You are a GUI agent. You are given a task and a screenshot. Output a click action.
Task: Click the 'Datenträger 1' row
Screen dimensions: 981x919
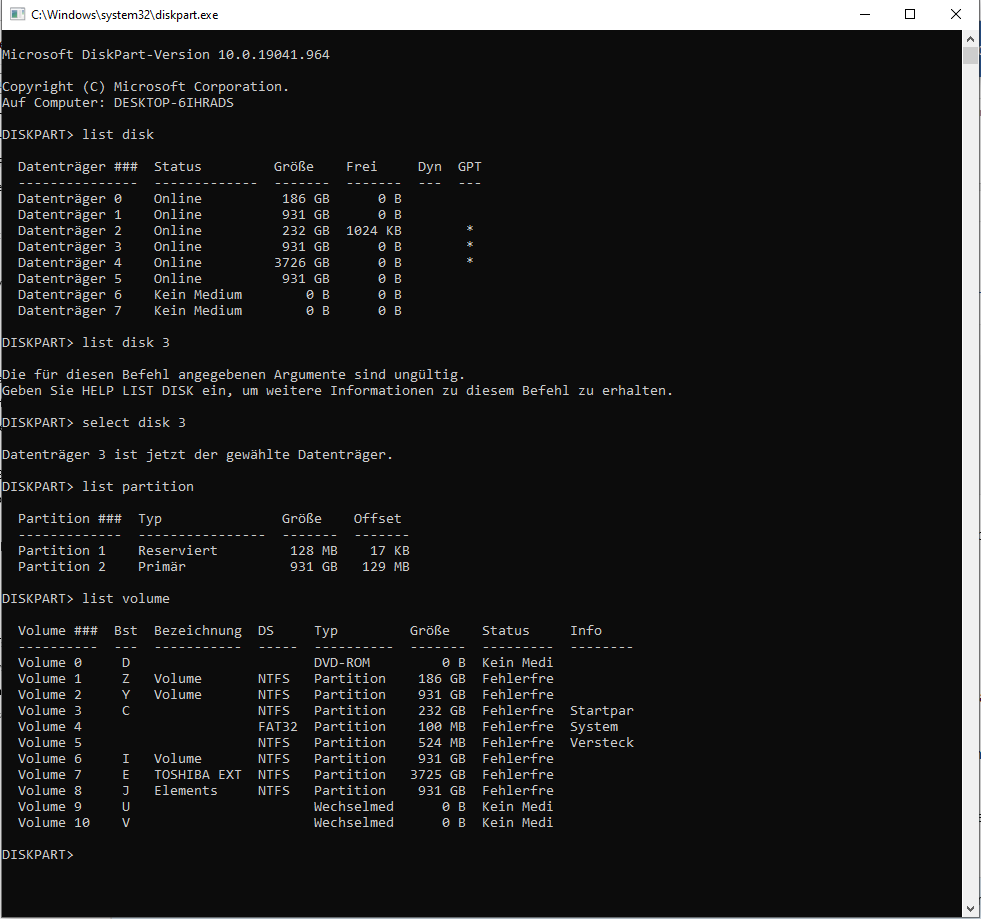coord(210,215)
